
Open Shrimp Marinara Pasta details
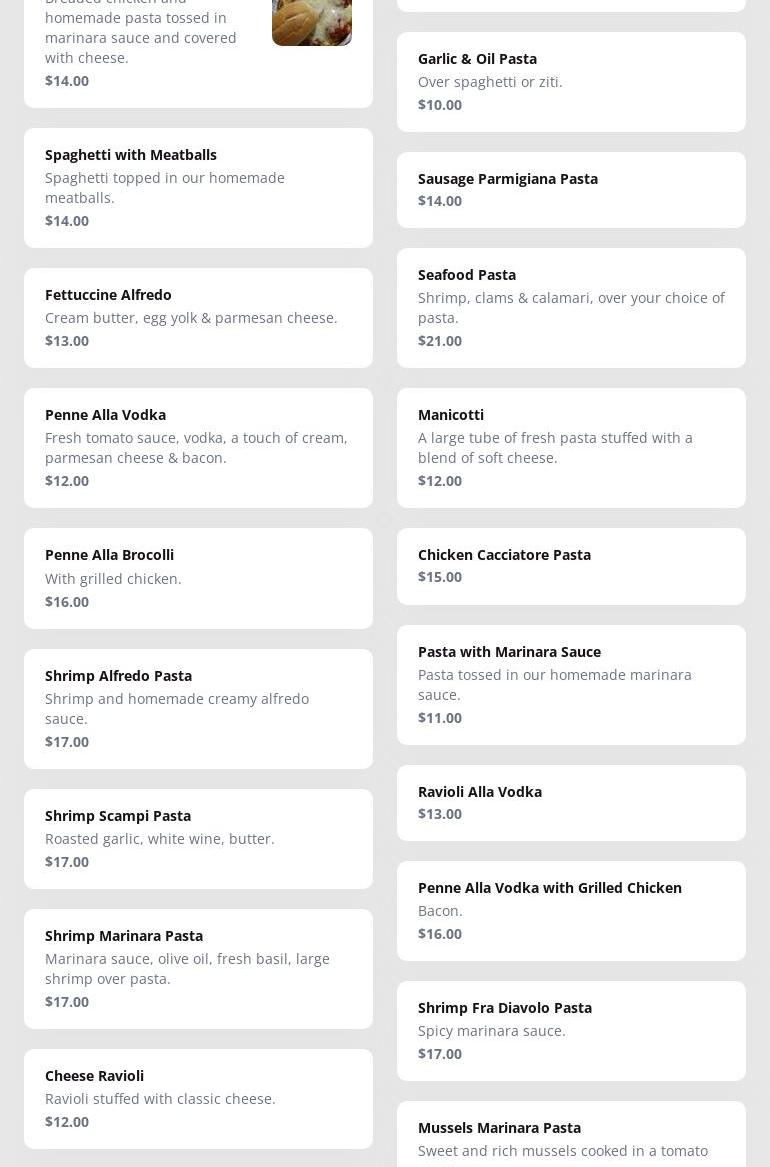click(x=198, y=968)
